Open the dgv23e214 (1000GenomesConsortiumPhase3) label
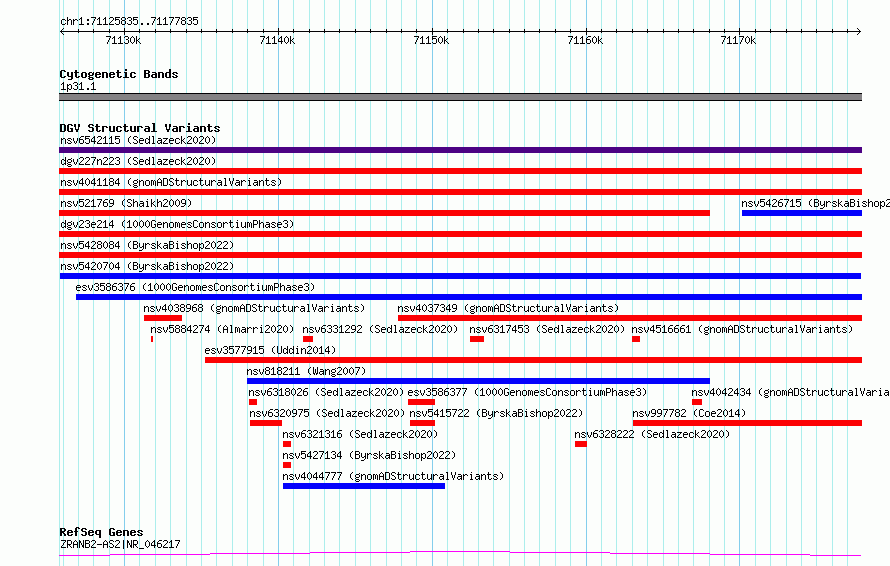The height and width of the screenshot is (566, 890). point(177,224)
